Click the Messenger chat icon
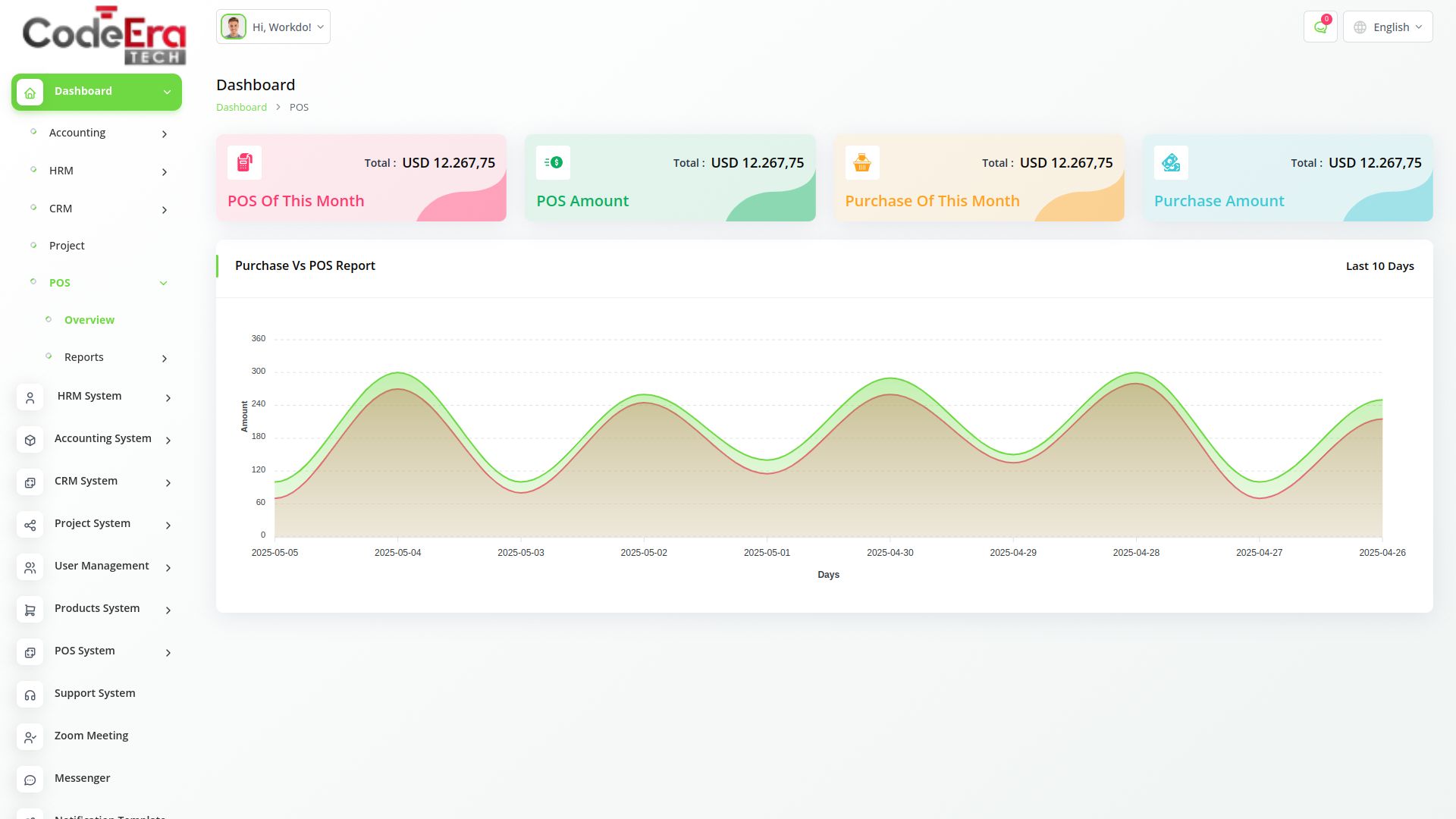1456x819 pixels. (30, 780)
